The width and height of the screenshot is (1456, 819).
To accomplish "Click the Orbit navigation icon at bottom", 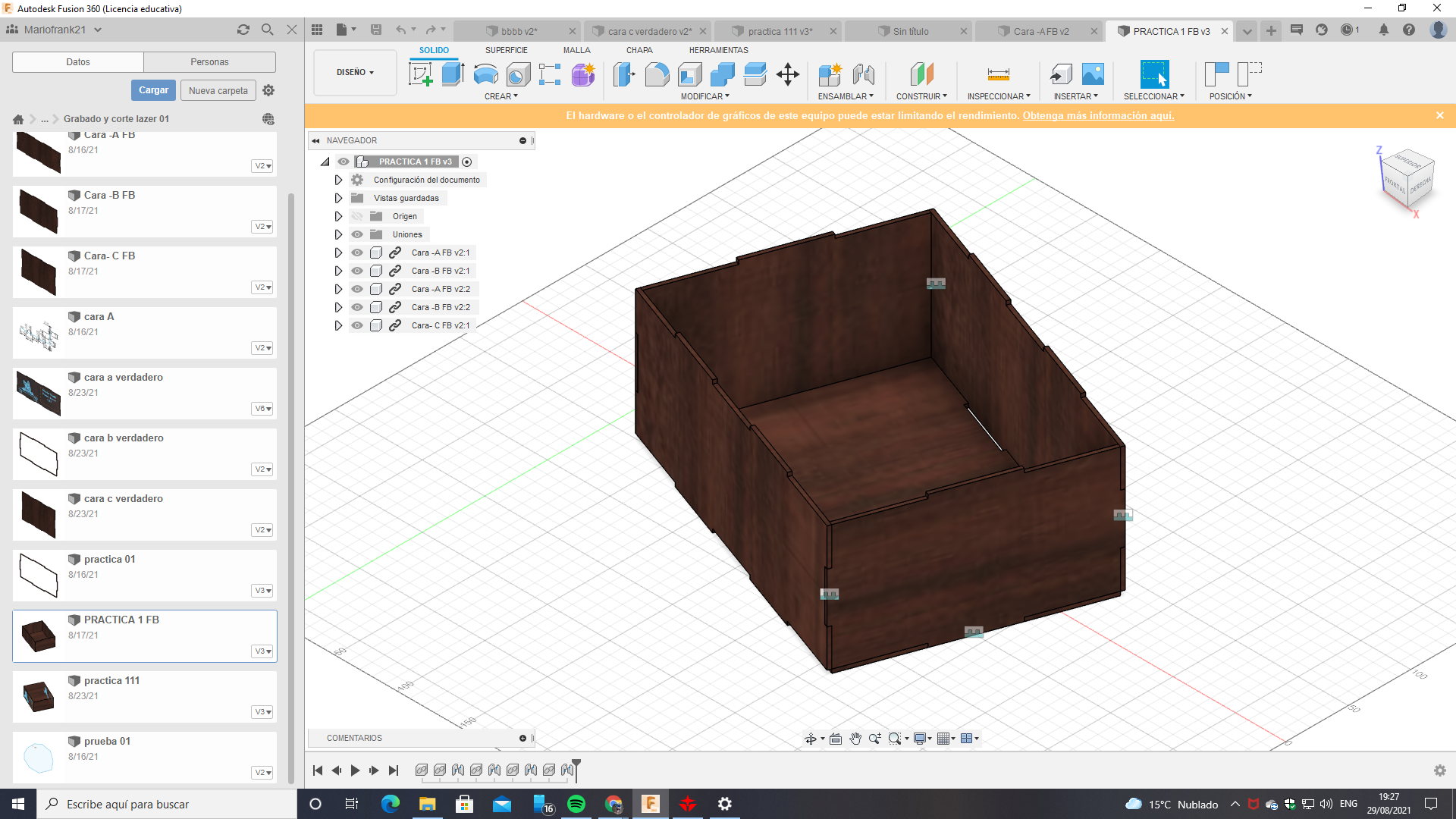I will [811, 739].
